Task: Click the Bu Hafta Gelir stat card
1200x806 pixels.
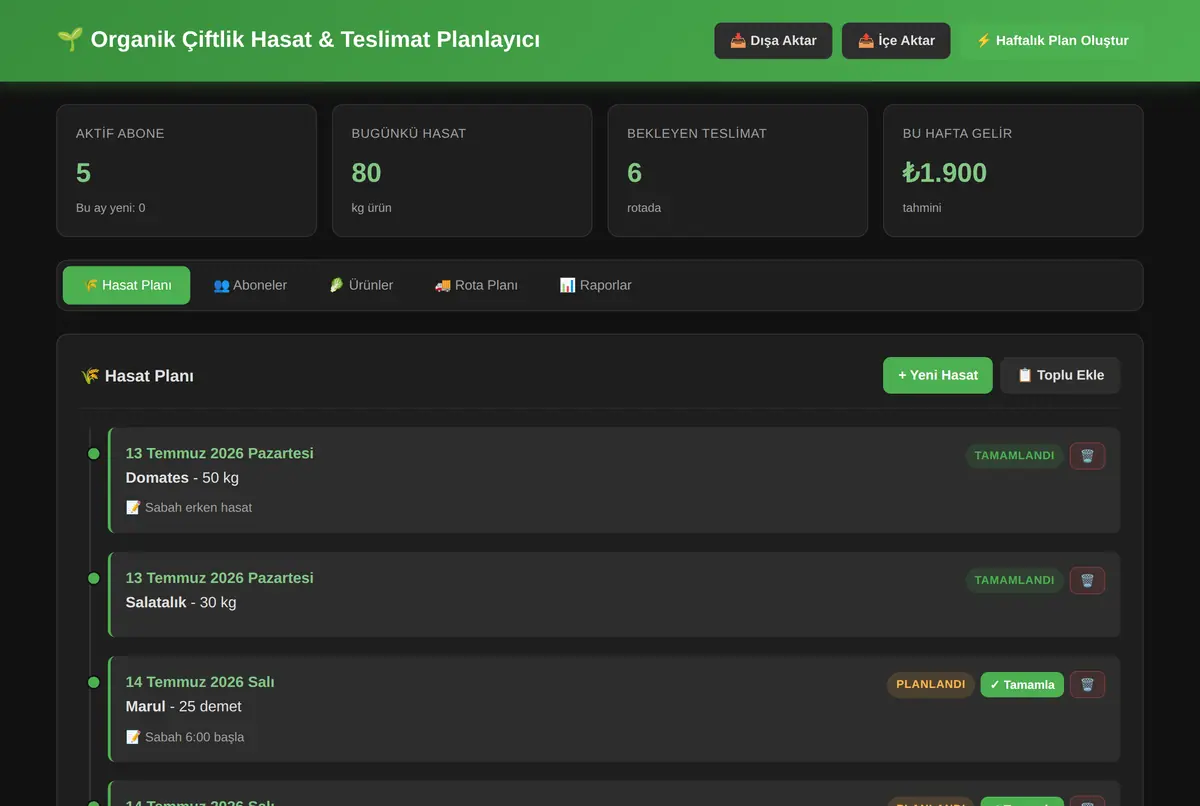Action: point(1013,171)
